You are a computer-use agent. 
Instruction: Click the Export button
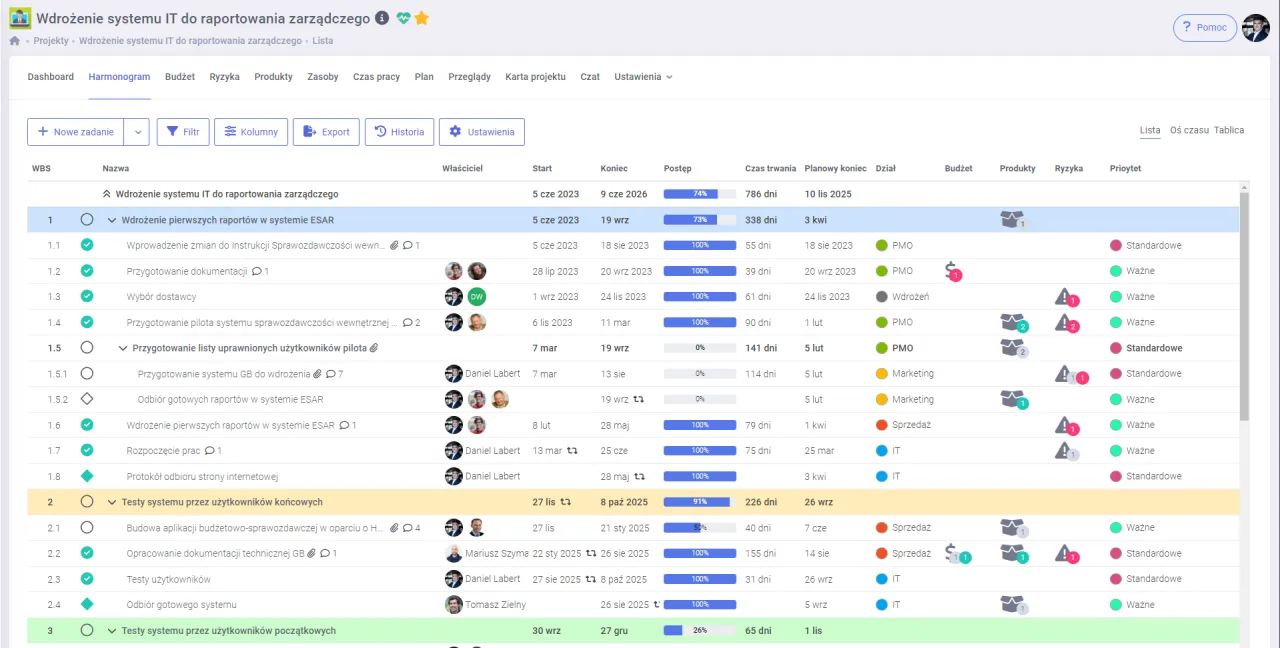(x=326, y=132)
